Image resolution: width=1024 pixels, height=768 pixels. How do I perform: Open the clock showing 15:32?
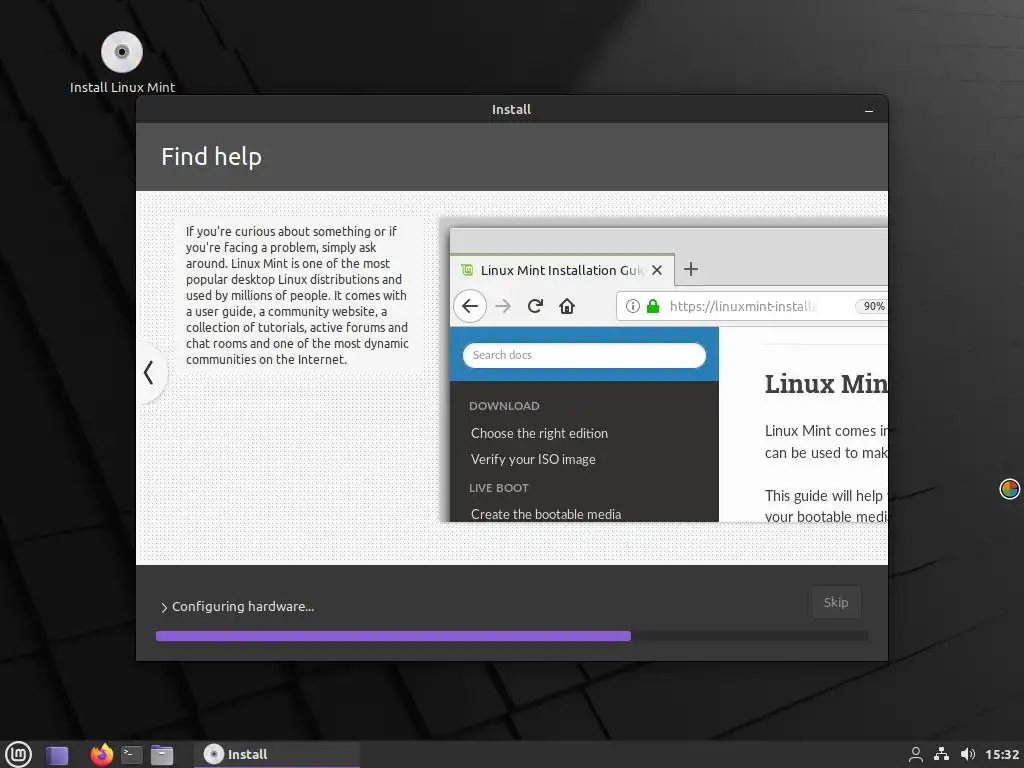tap(1002, 754)
